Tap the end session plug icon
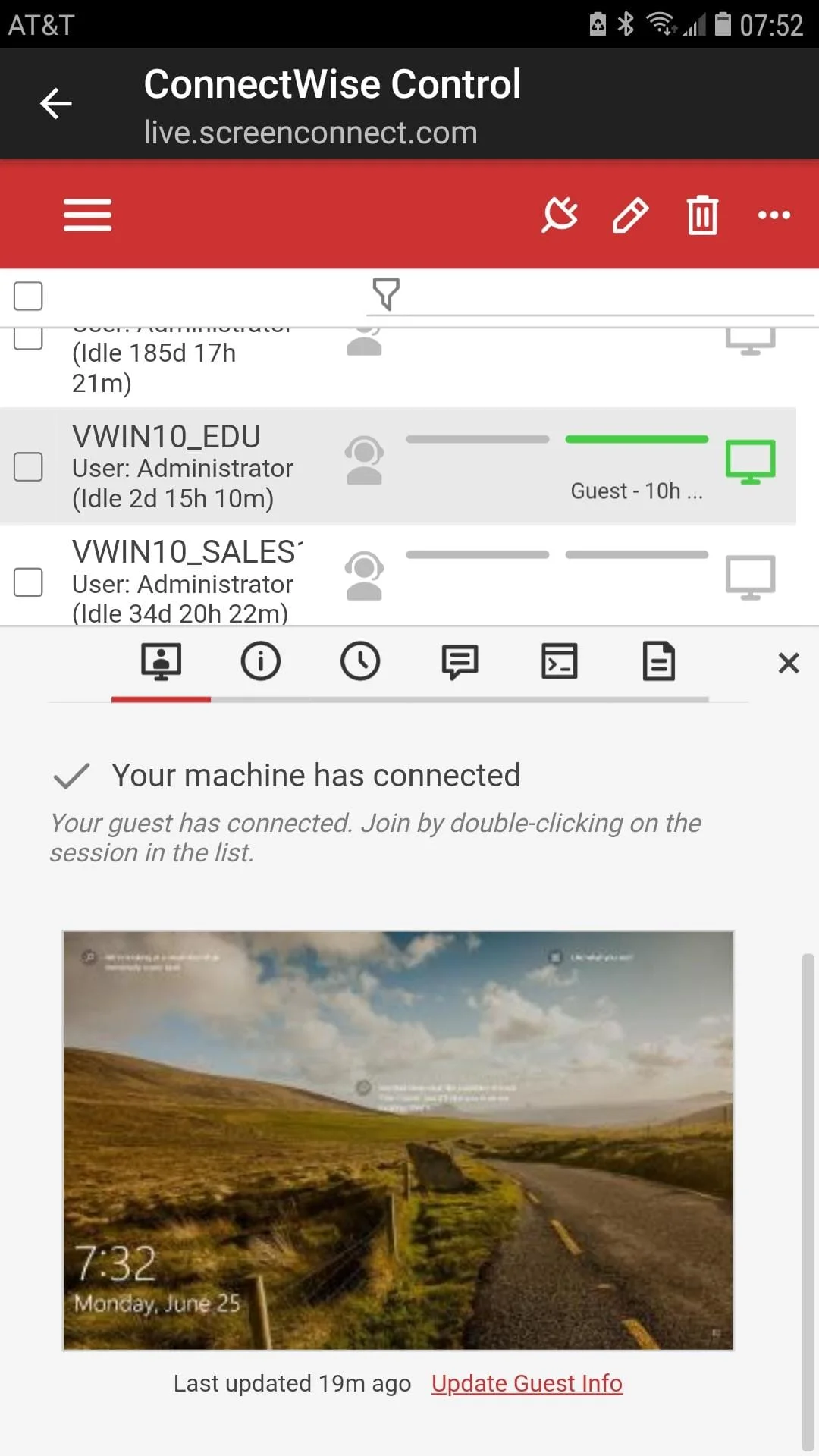 [560, 215]
